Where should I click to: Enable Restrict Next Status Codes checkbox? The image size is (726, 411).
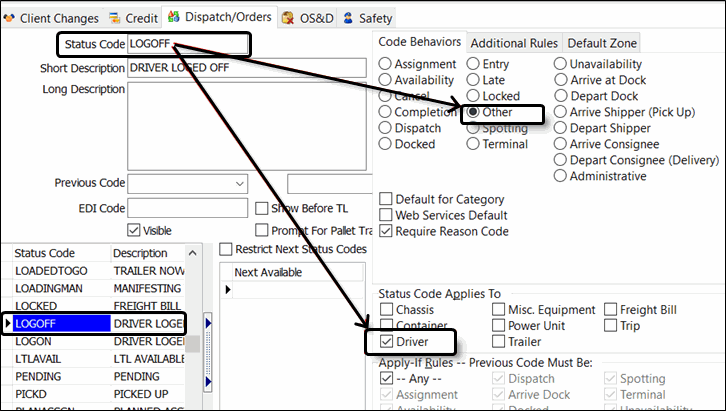coord(226,249)
